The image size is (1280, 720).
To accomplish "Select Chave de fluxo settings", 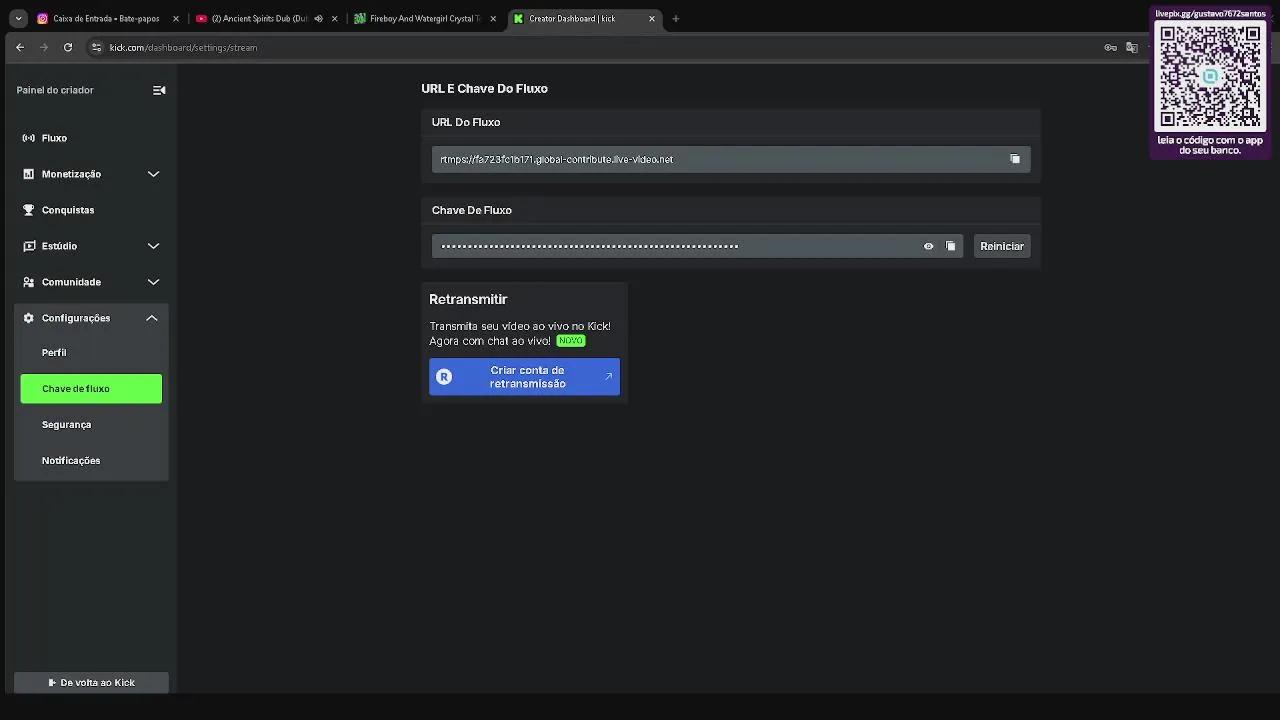I will (x=91, y=389).
